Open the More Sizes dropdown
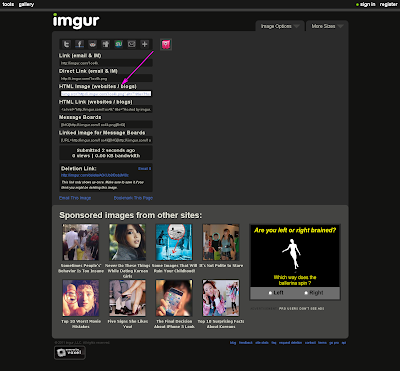This screenshot has width=400, height=371. coord(327,26)
